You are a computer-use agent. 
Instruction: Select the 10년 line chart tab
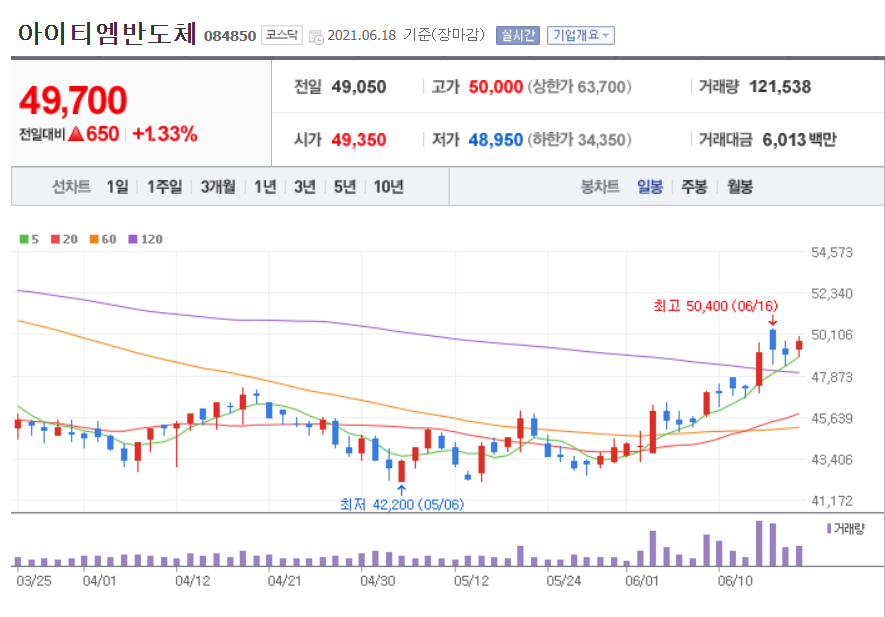point(388,186)
